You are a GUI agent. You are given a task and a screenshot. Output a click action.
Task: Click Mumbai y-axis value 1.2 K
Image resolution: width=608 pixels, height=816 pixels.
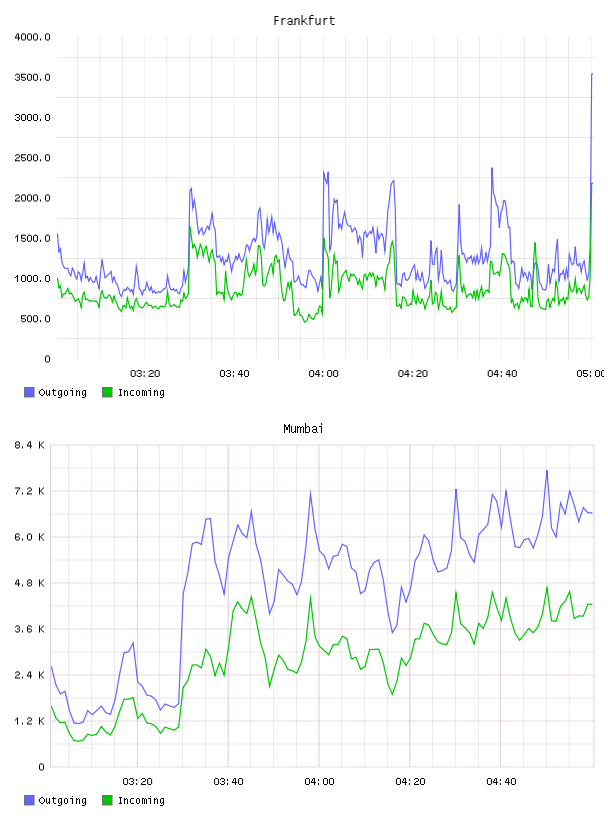(30, 721)
